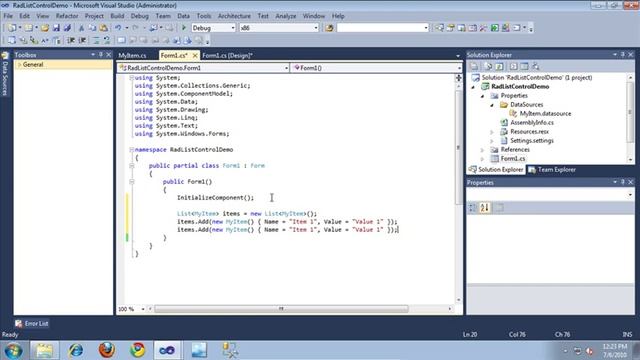640x360 pixels.
Task: Switch Properties panel to categorized view
Action: tap(473, 208)
